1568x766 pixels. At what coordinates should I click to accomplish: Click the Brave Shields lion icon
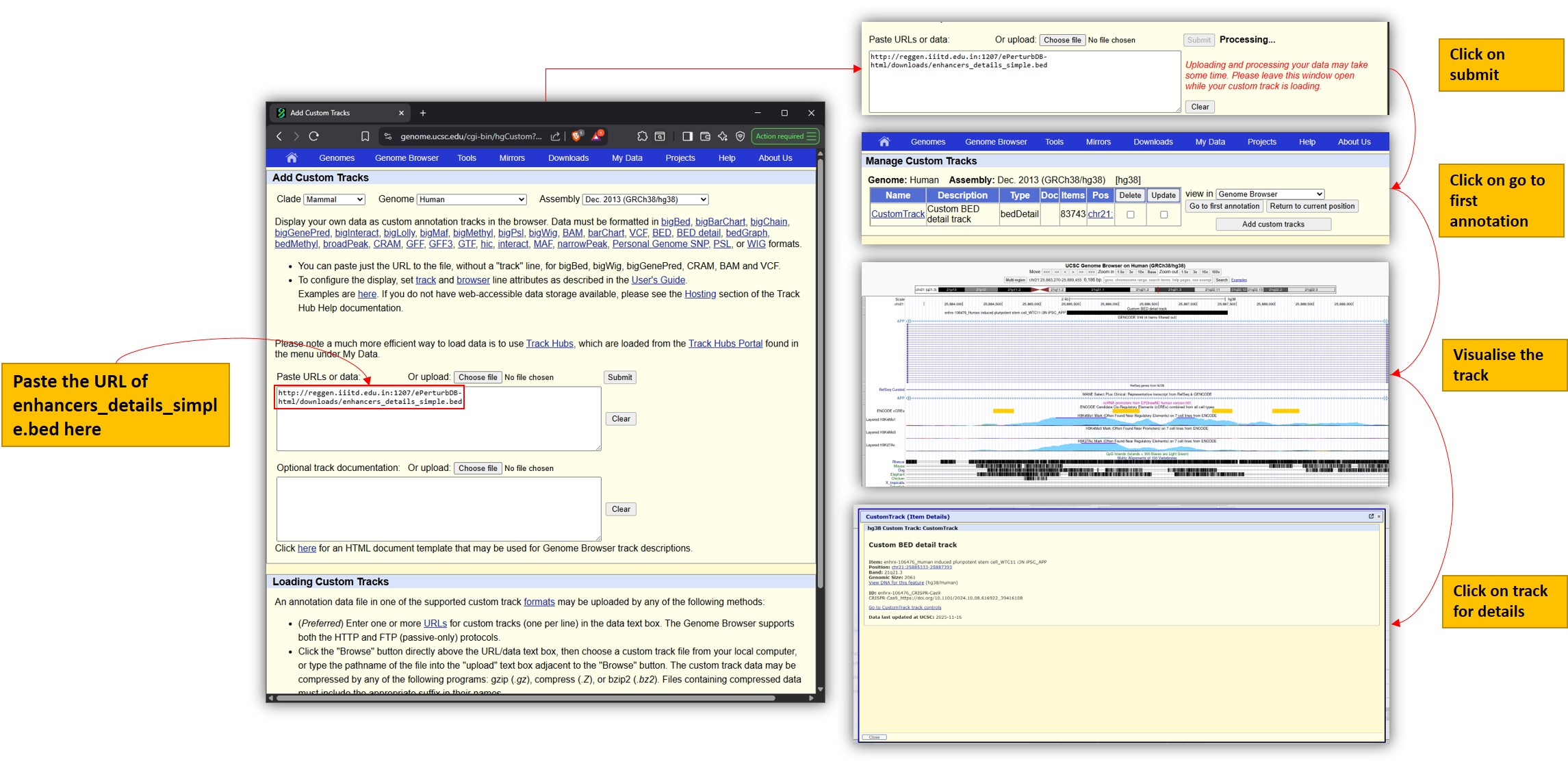(x=576, y=136)
